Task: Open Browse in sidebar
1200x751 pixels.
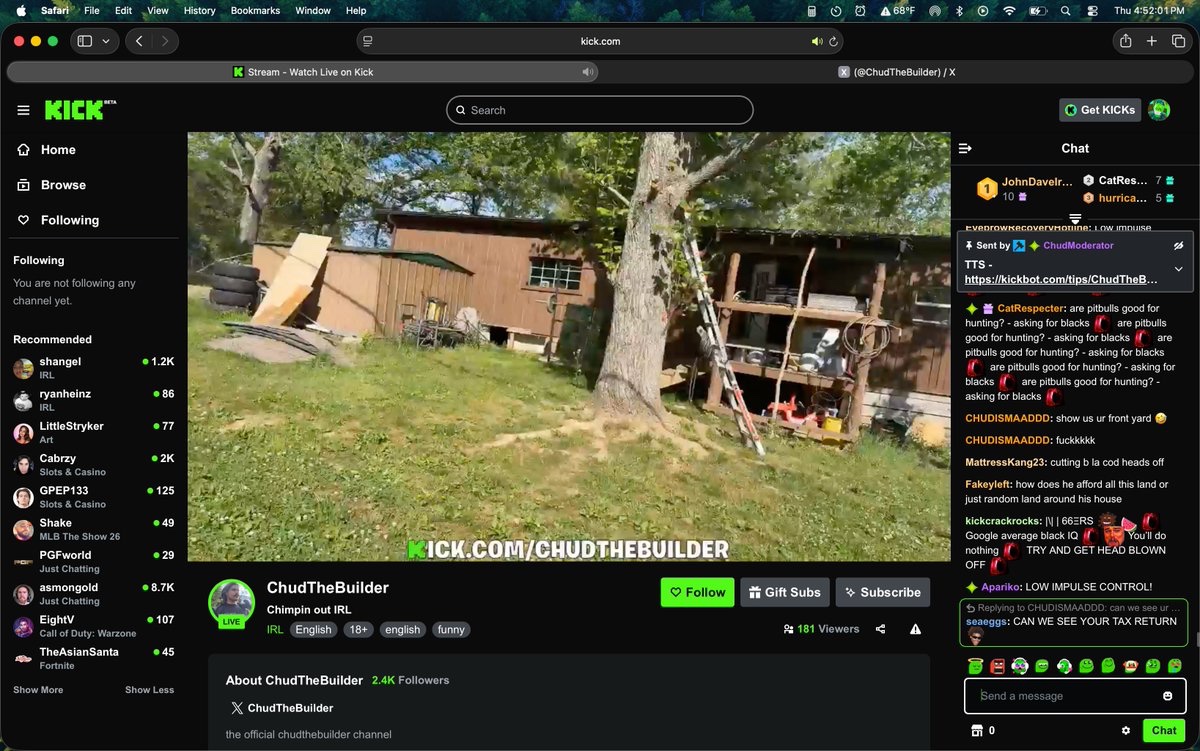Action: tap(63, 185)
